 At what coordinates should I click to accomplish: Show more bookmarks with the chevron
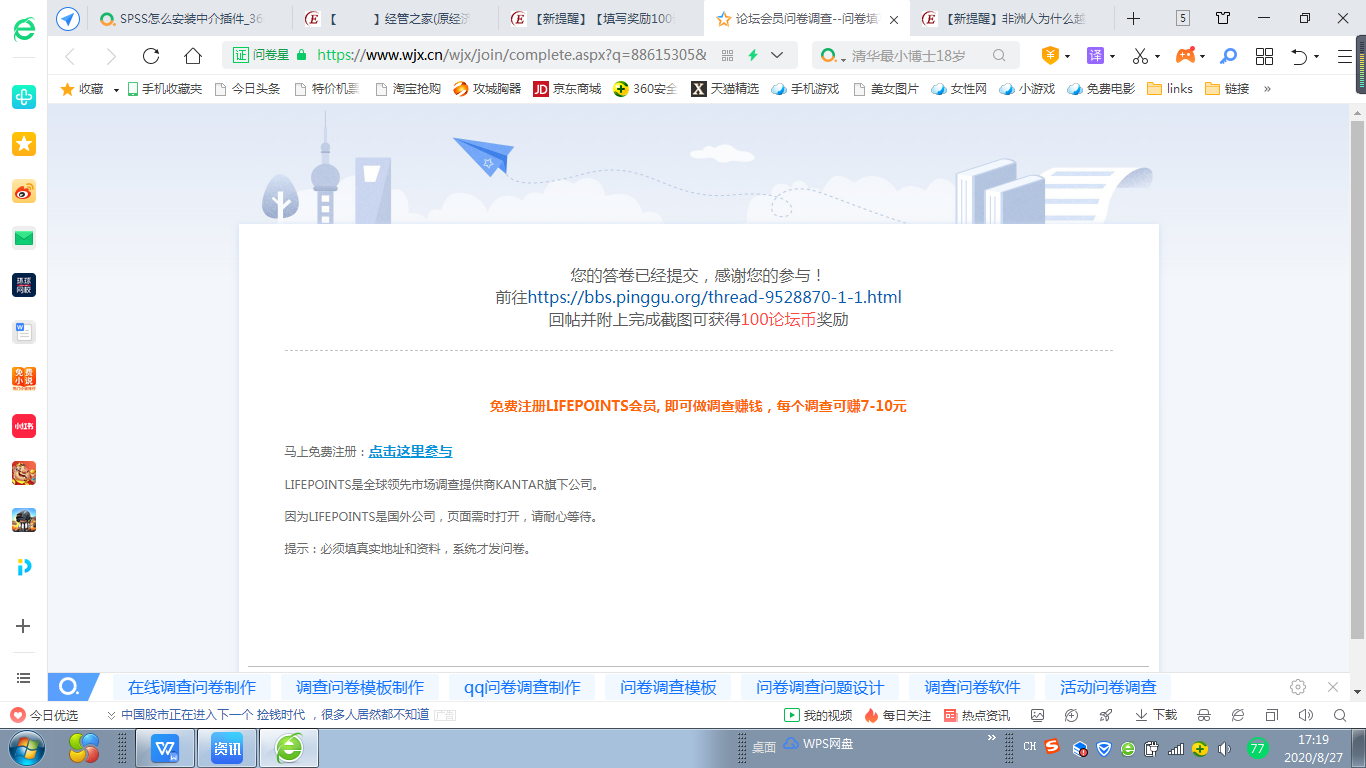pos(1268,89)
